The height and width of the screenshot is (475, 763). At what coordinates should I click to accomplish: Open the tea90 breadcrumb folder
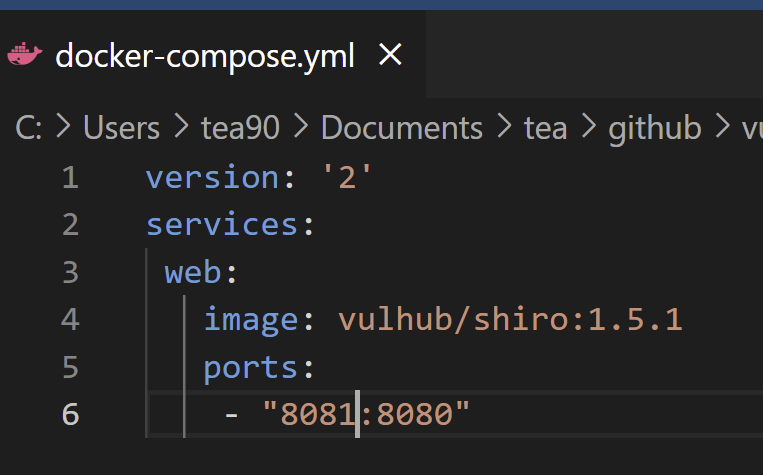(240, 128)
